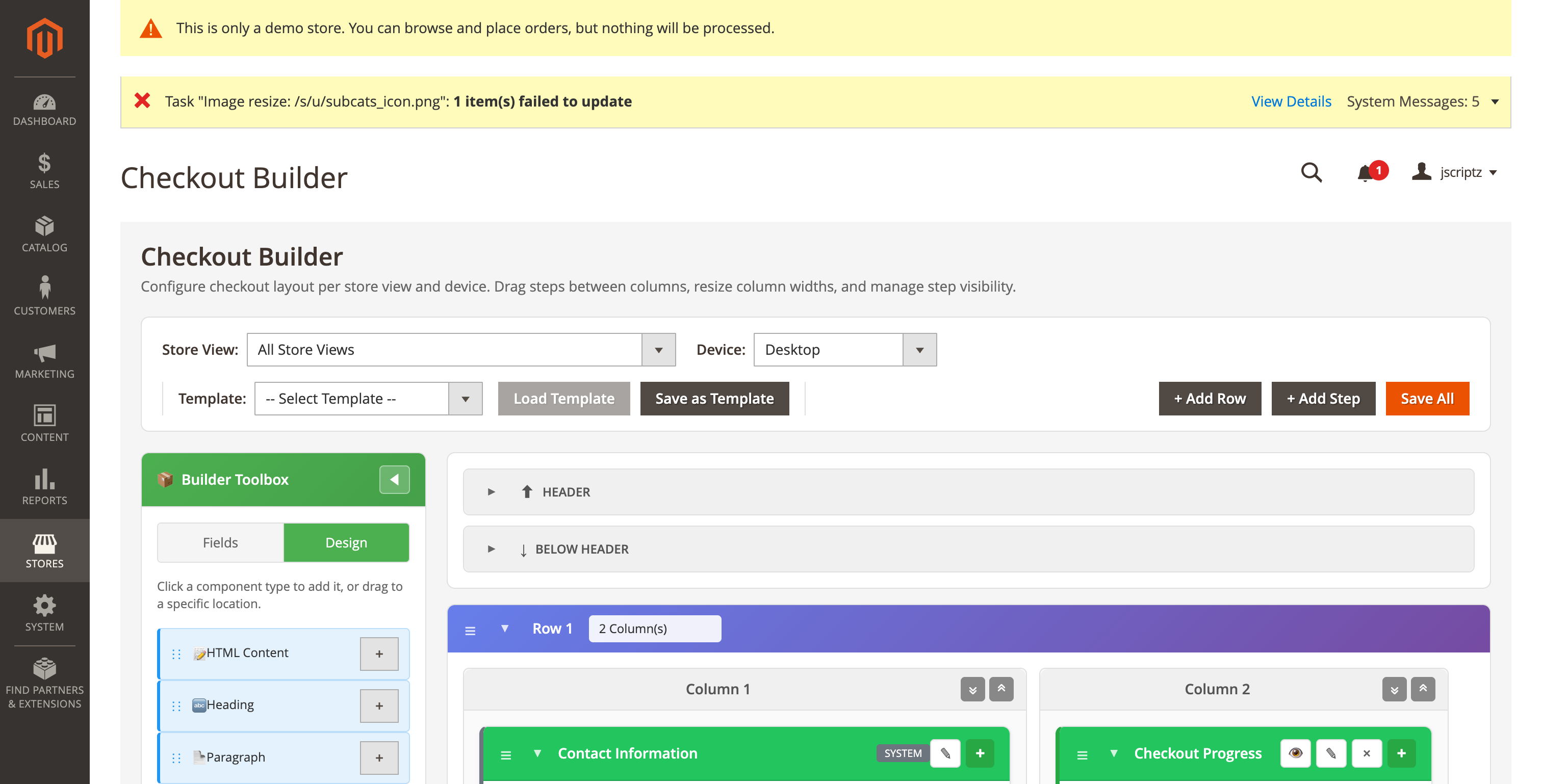Switch to the Fields tab

point(220,542)
